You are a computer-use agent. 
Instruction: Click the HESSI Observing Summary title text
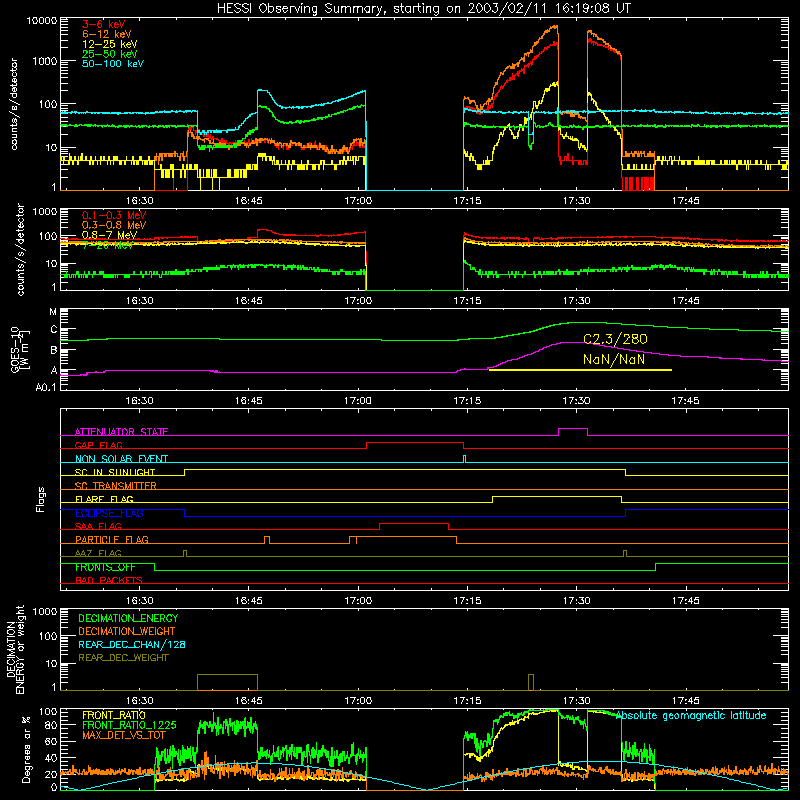[x=423, y=8]
